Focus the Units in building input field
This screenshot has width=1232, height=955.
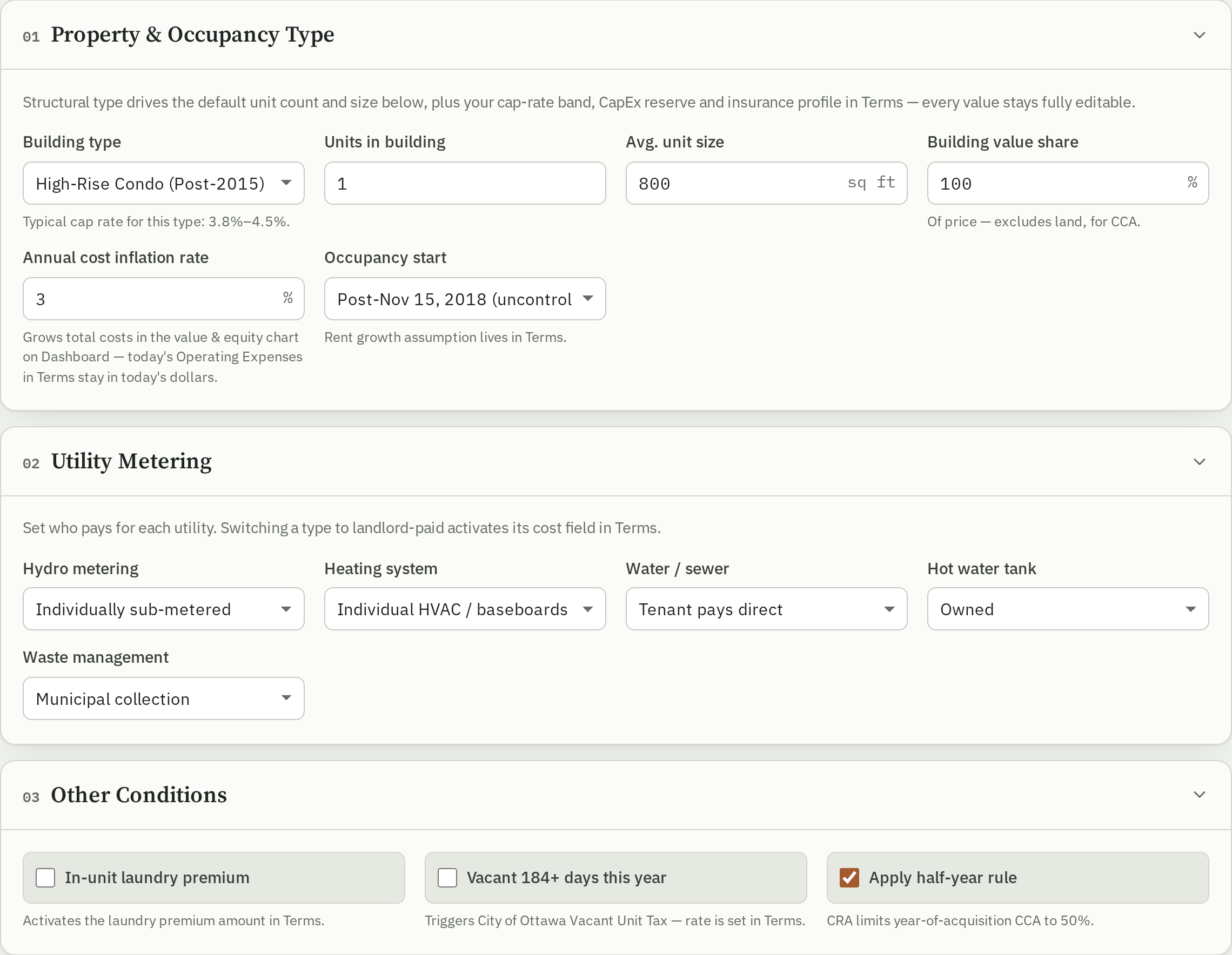(x=465, y=183)
